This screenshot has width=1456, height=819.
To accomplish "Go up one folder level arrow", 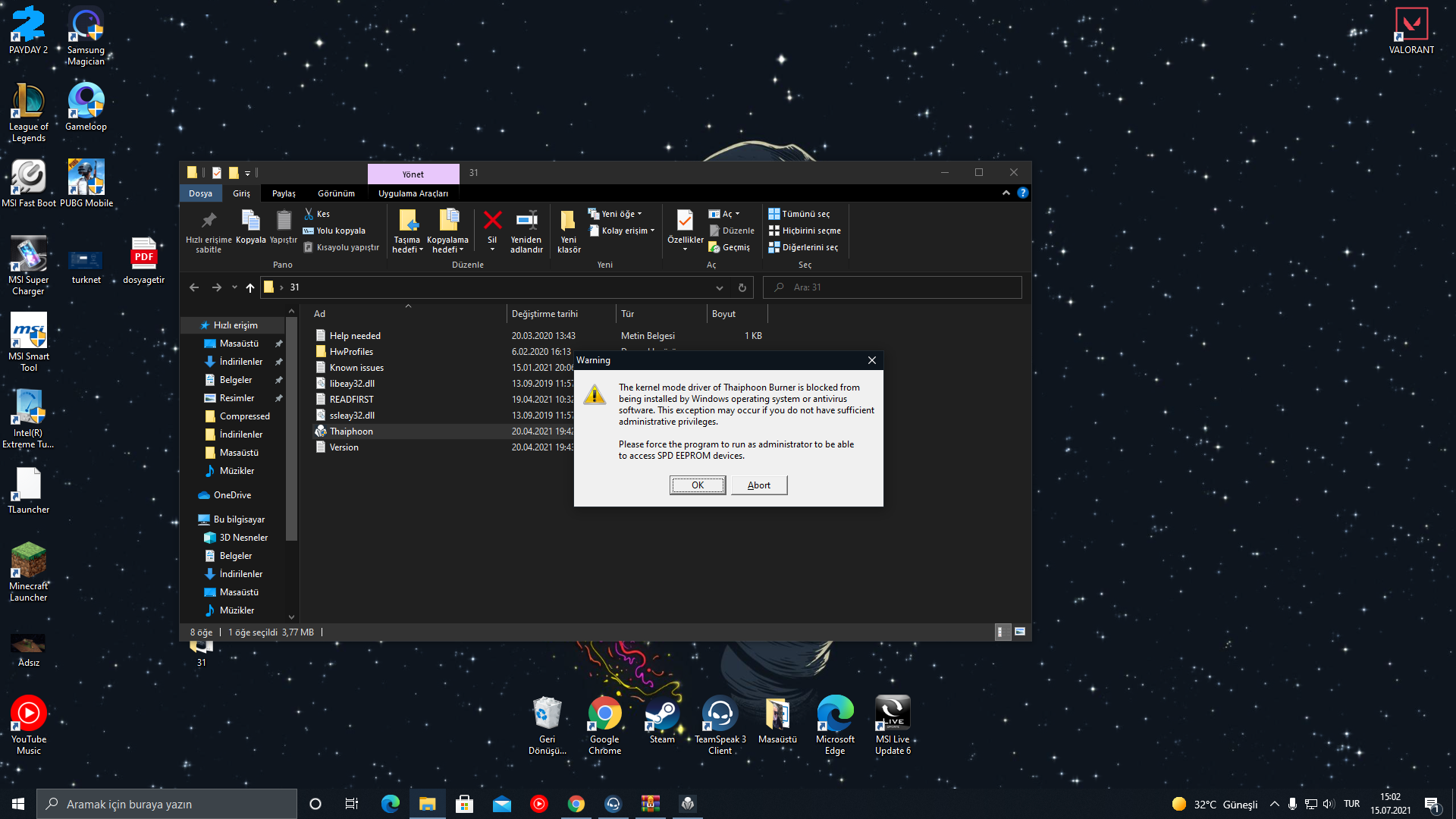I will tap(250, 287).
